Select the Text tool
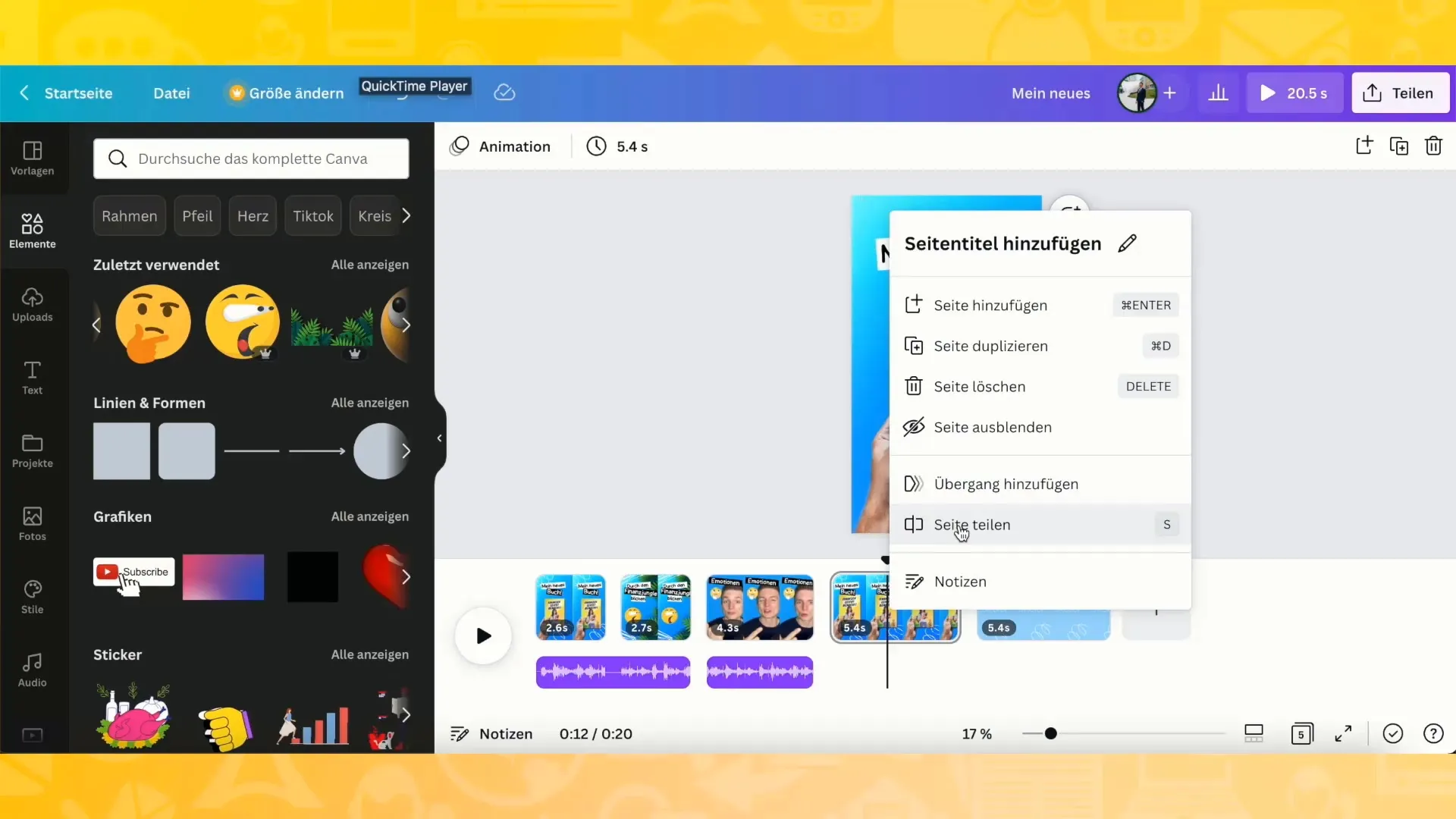1456x819 pixels. [x=31, y=378]
